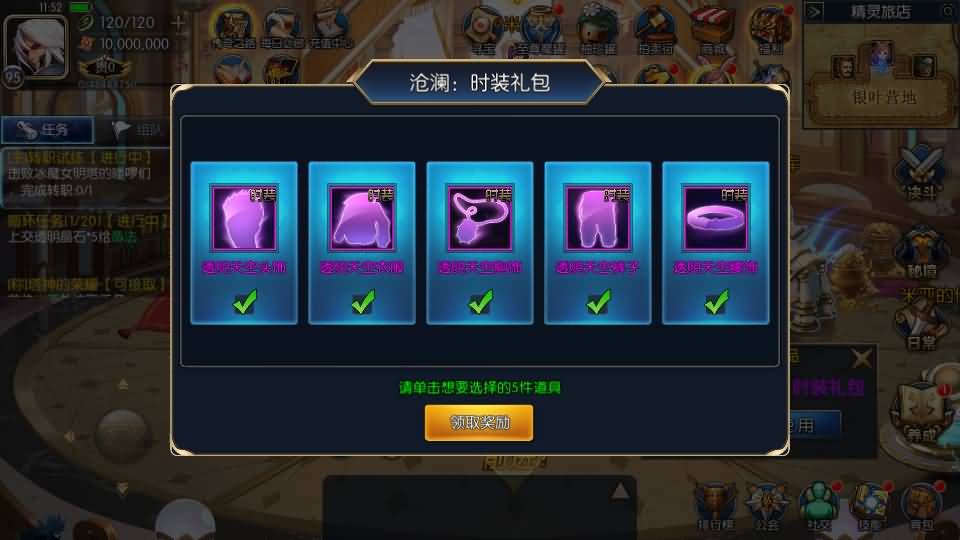Open the 决斗 duel crossed-swords icon

coord(921,173)
